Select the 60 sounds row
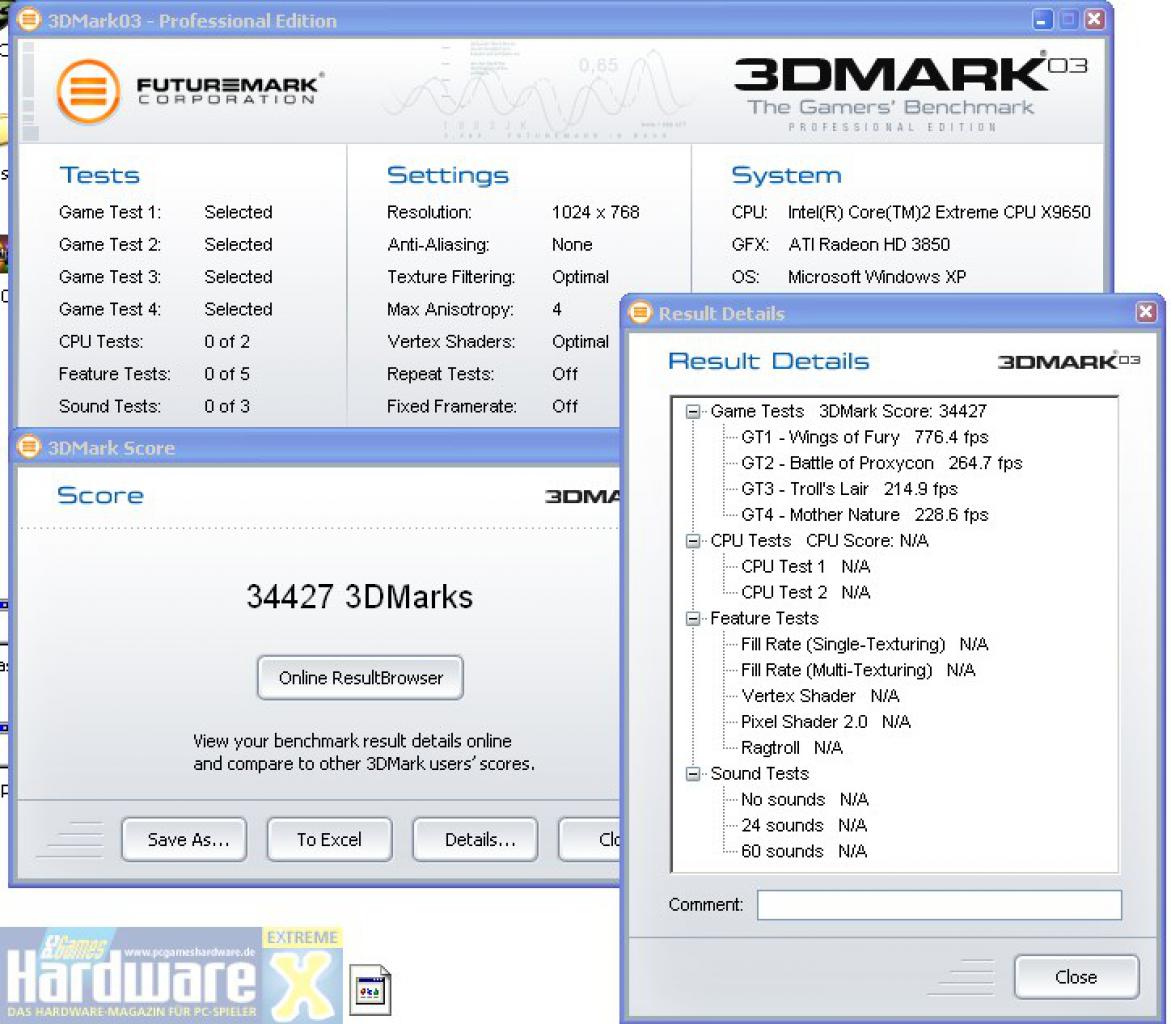This screenshot has width=1171, height=1024. point(804,851)
